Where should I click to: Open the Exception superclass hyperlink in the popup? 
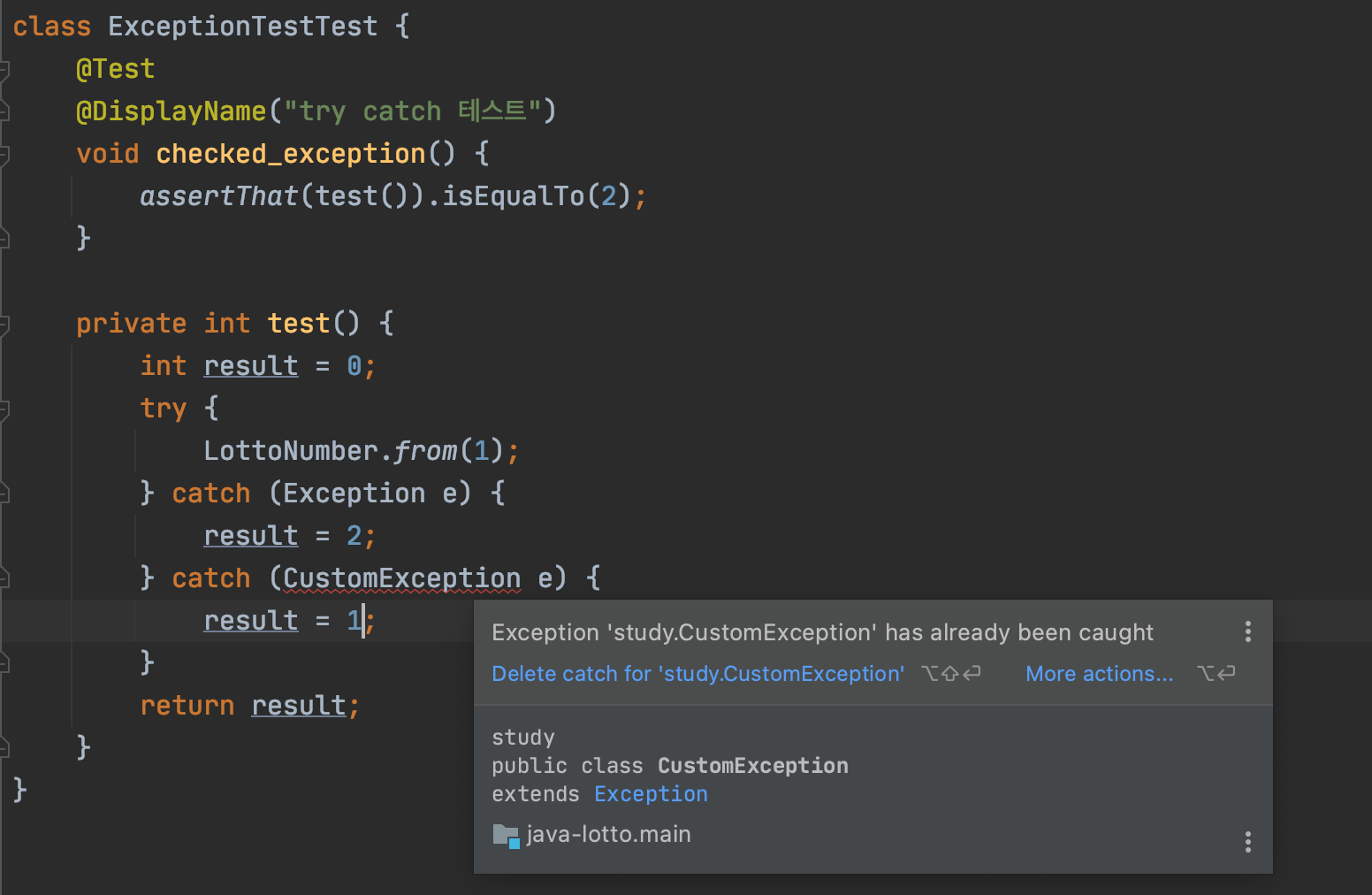point(651,793)
